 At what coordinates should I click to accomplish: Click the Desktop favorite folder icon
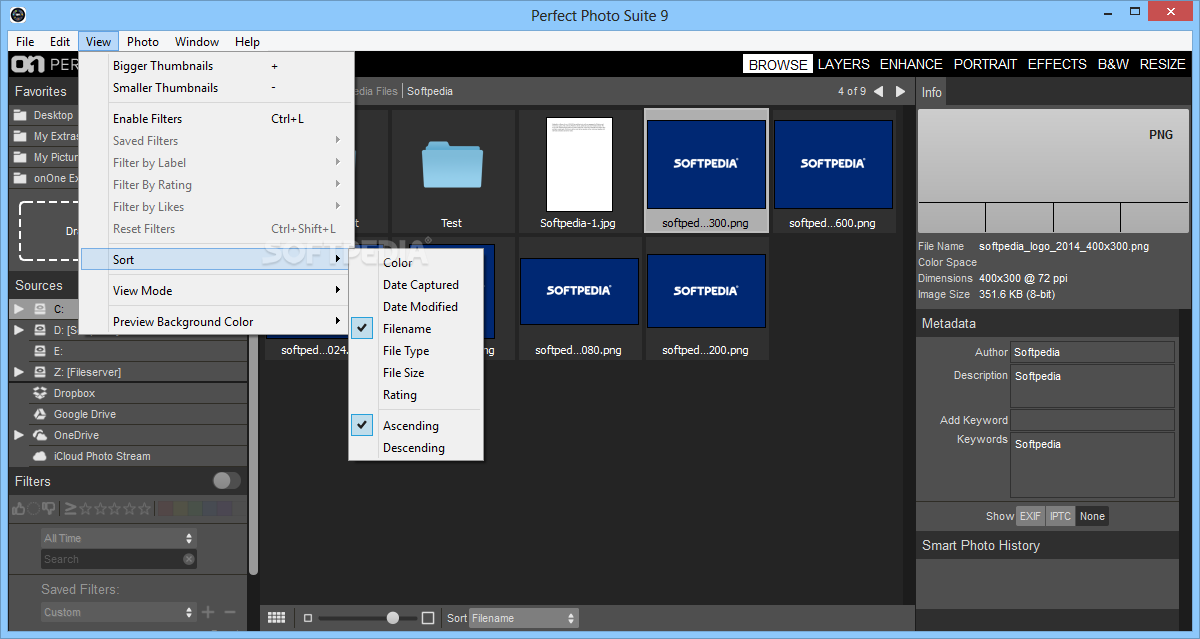click(x=19, y=115)
